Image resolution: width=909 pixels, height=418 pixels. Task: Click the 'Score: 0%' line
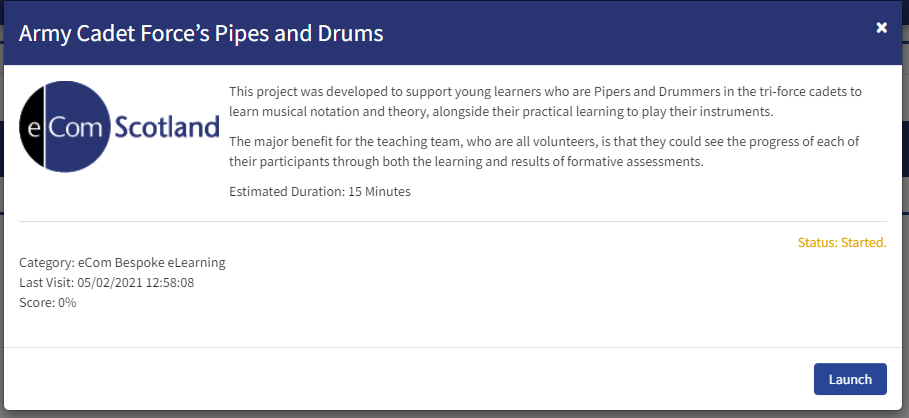(x=48, y=303)
